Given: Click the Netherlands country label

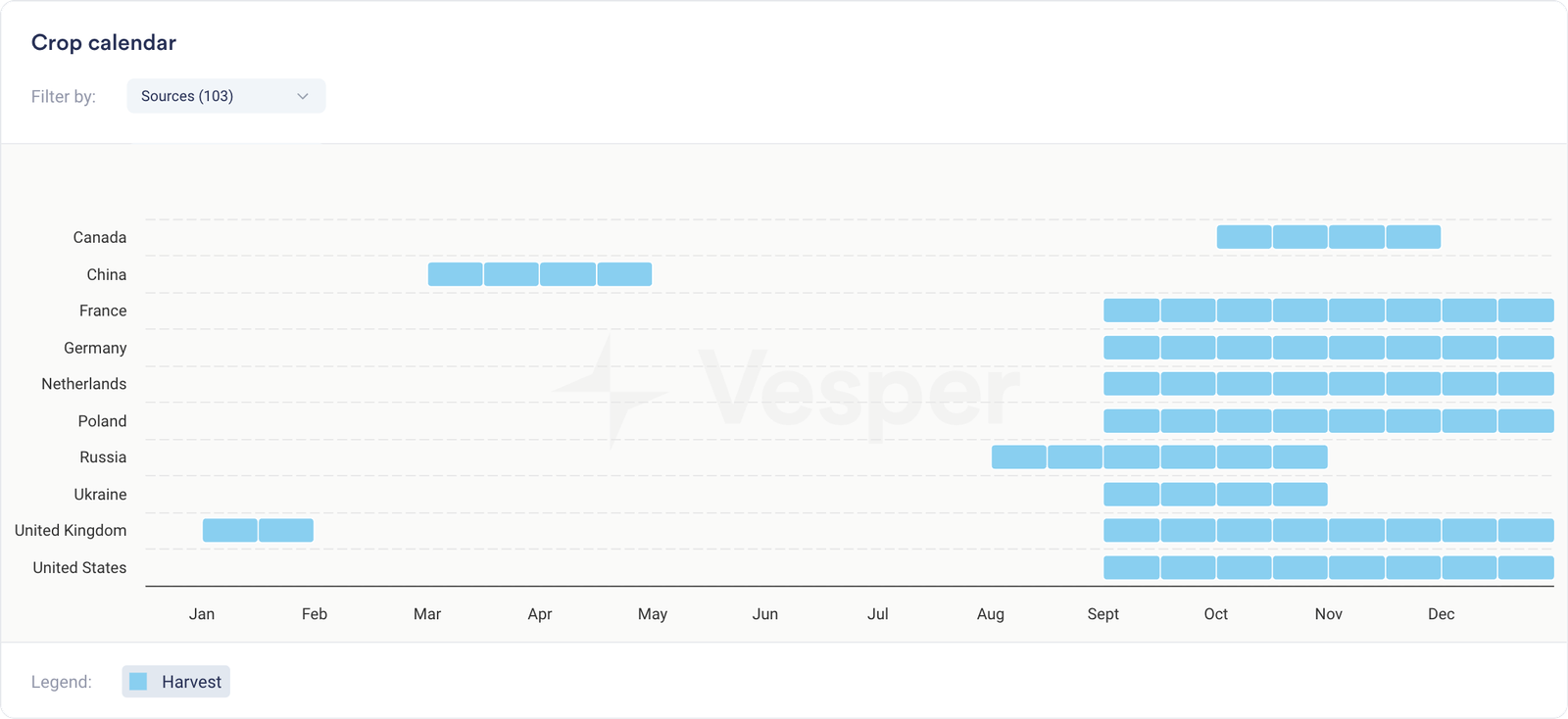Looking at the screenshot, I should tap(83, 384).
